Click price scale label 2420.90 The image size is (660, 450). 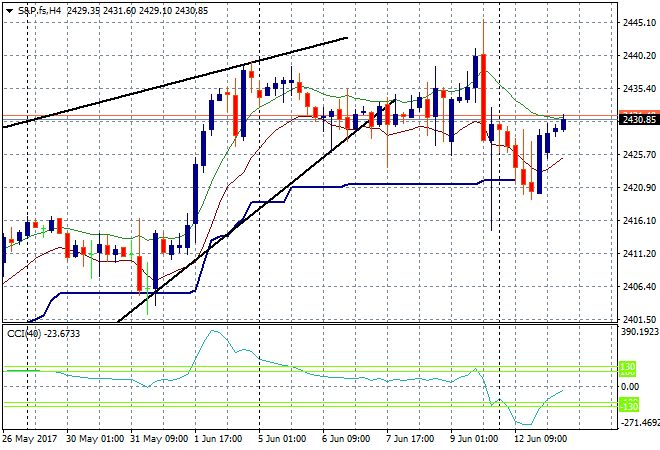639,187
